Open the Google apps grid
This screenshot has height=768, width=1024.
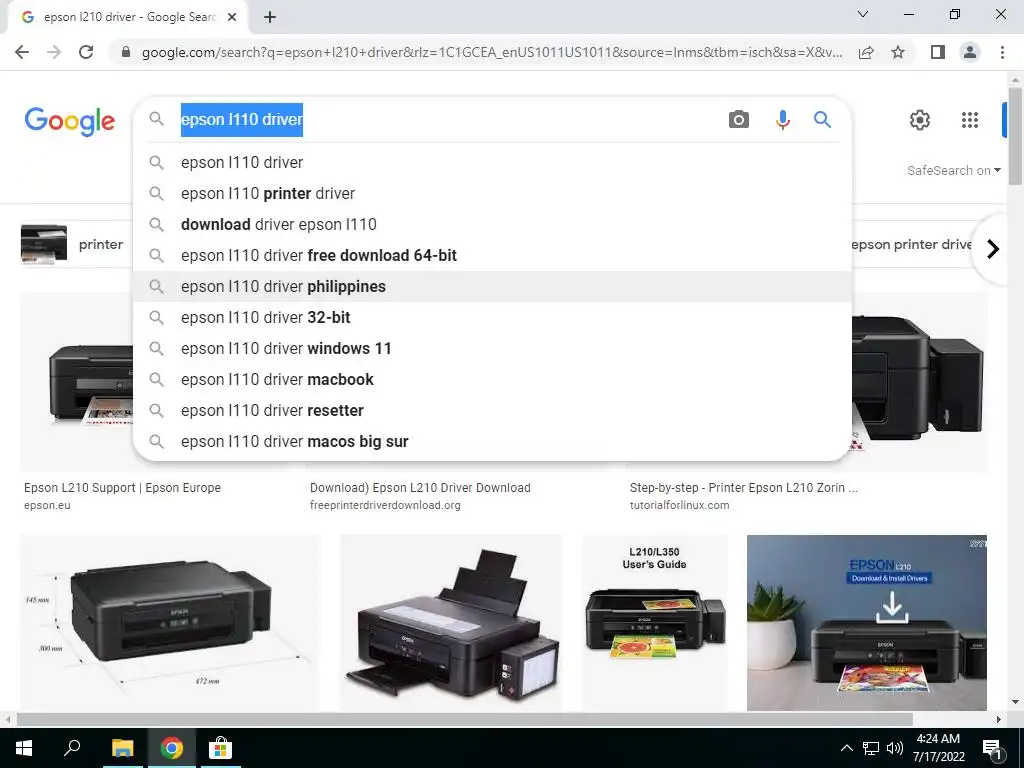(970, 120)
